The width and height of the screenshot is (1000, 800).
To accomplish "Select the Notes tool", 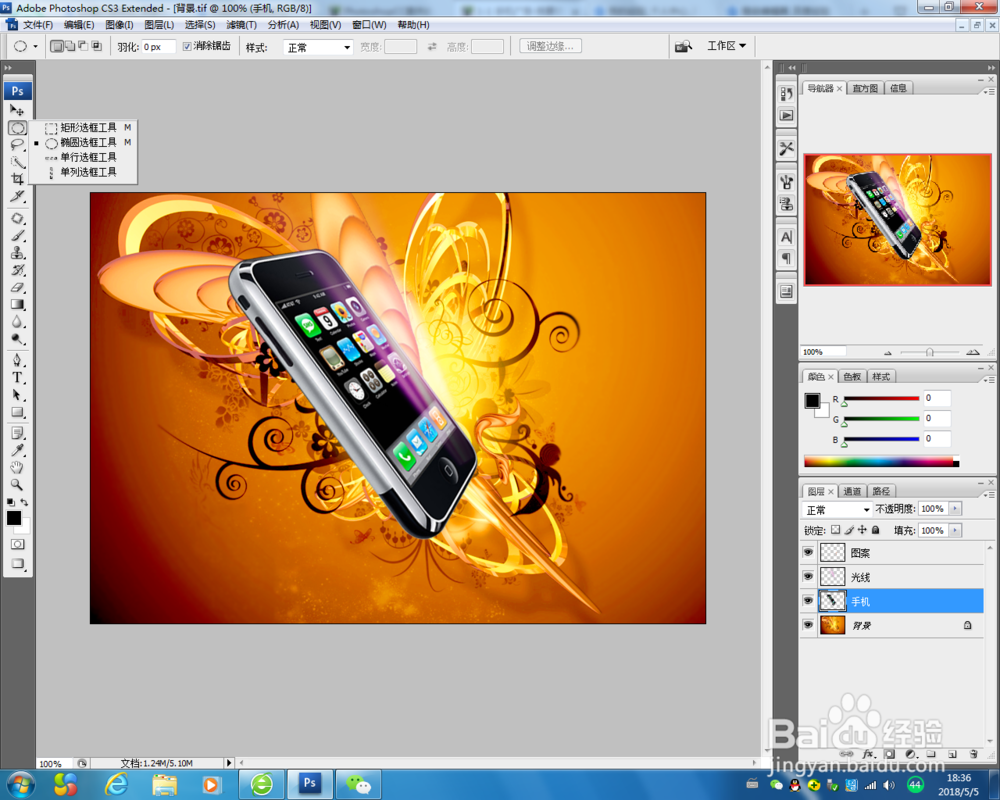I will (x=17, y=434).
